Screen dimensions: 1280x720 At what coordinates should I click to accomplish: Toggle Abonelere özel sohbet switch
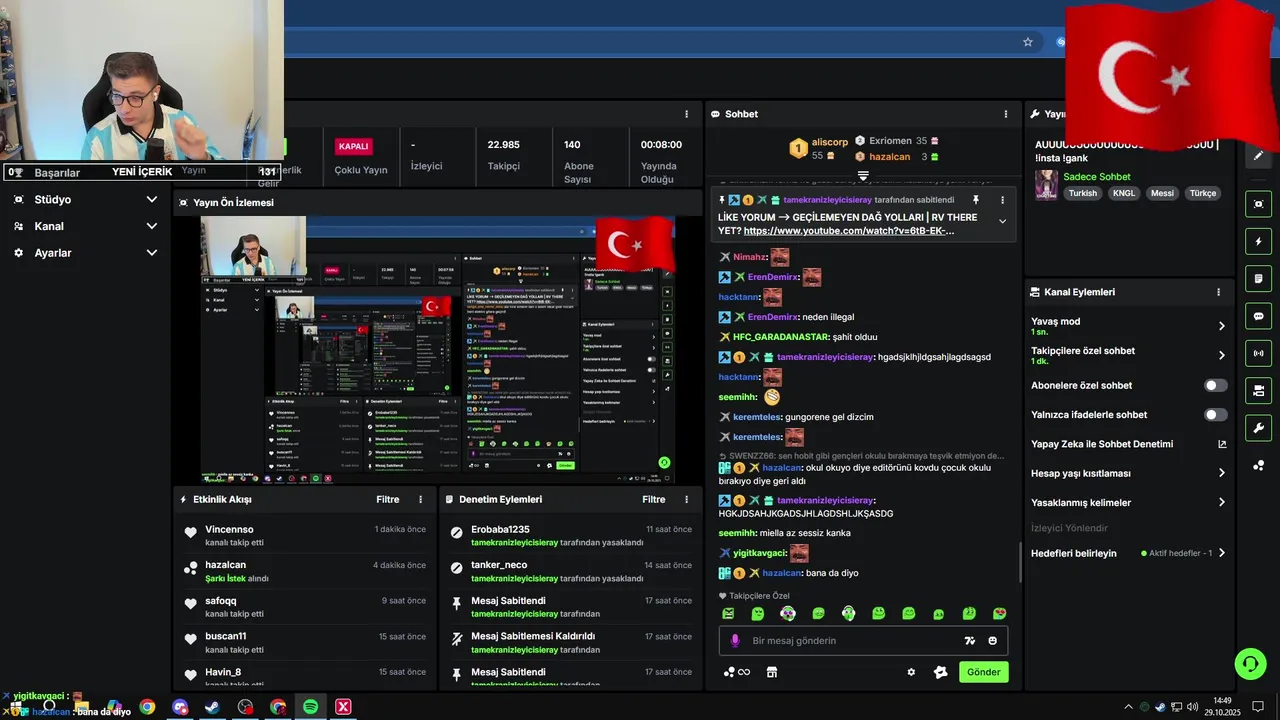[x=1216, y=385]
